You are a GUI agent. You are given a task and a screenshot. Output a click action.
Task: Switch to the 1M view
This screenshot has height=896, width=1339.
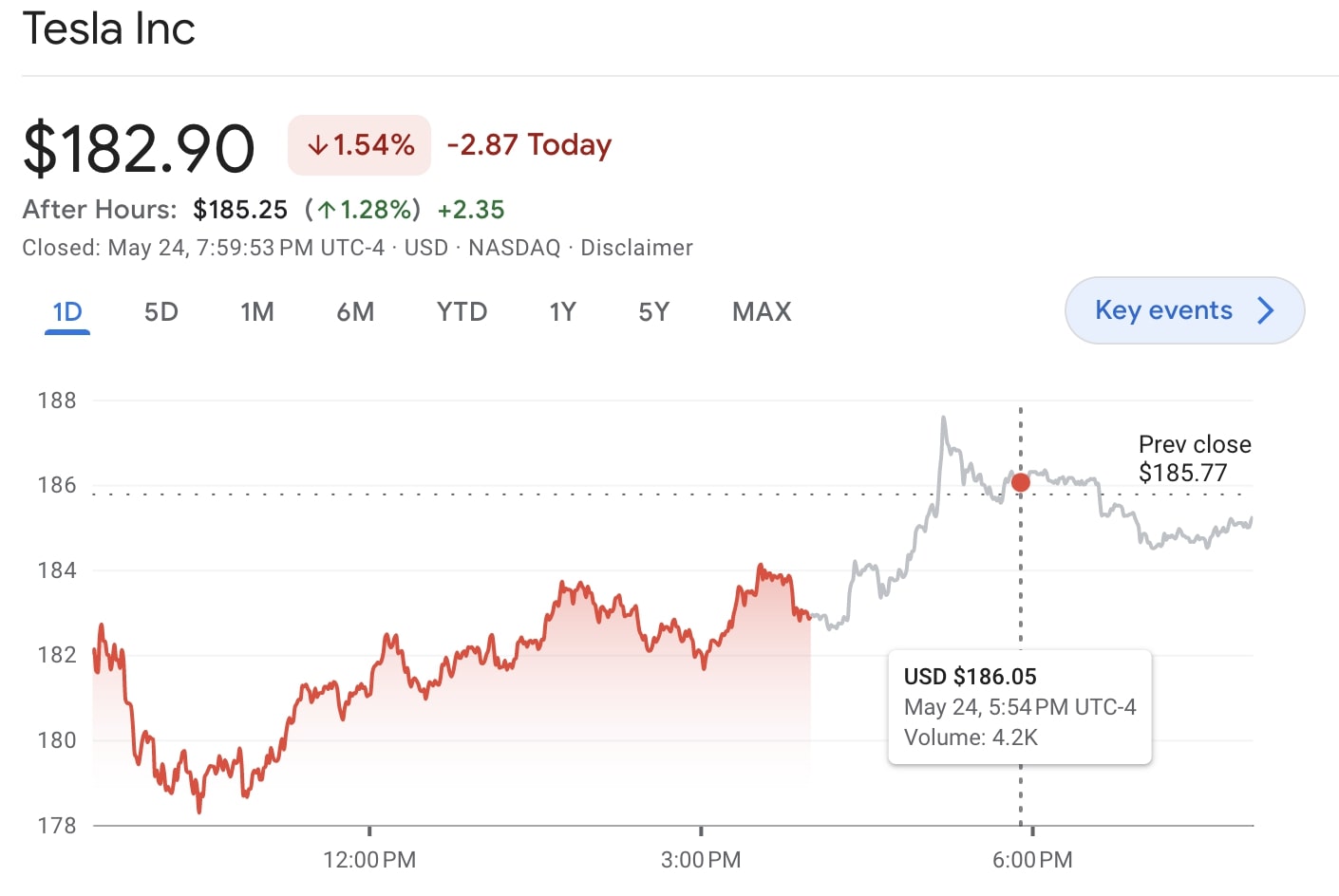(x=257, y=310)
